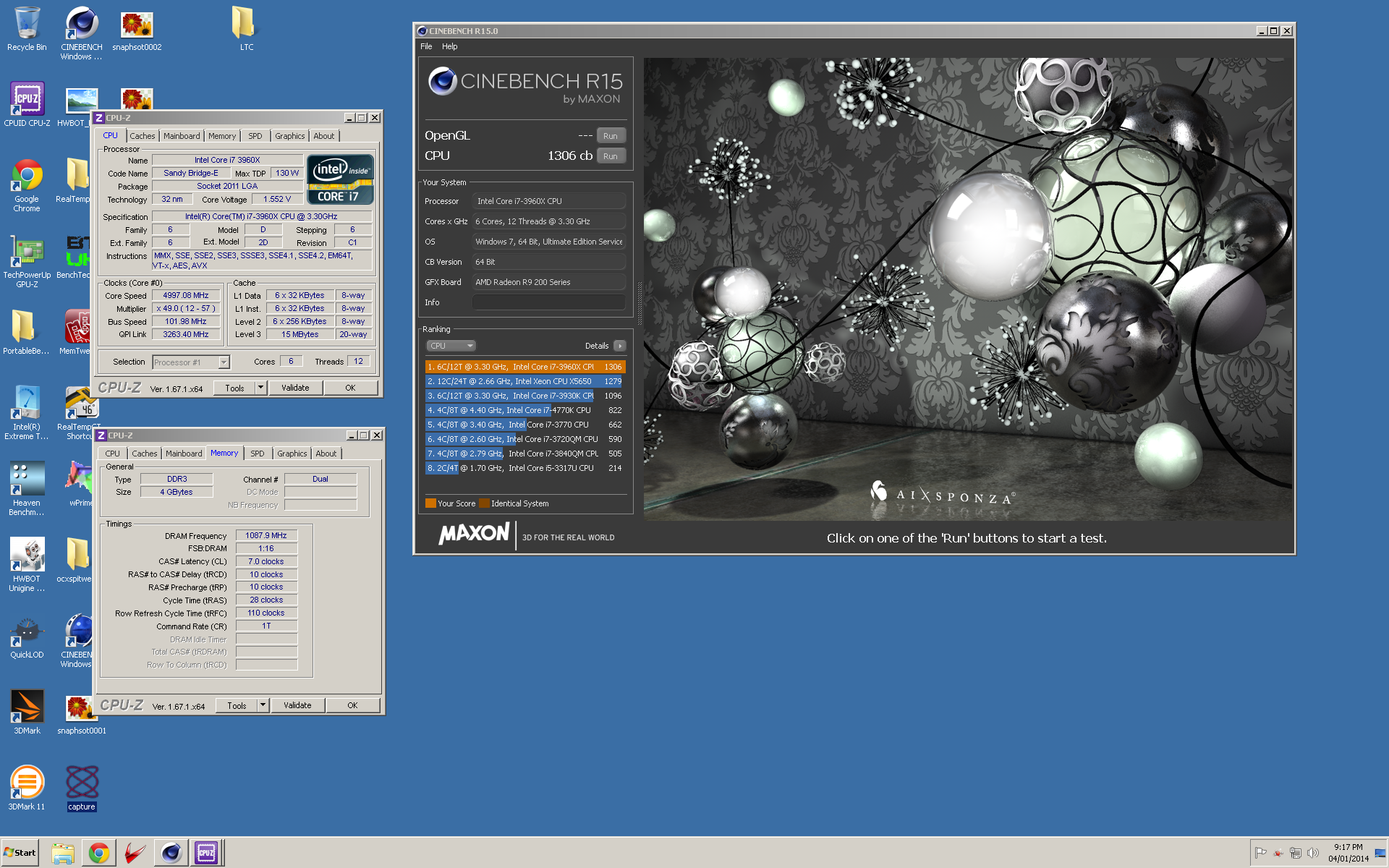This screenshot has width=1389, height=868.
Task: Switch to Memory tab in top CPU-Z
Action: [222, 136]
